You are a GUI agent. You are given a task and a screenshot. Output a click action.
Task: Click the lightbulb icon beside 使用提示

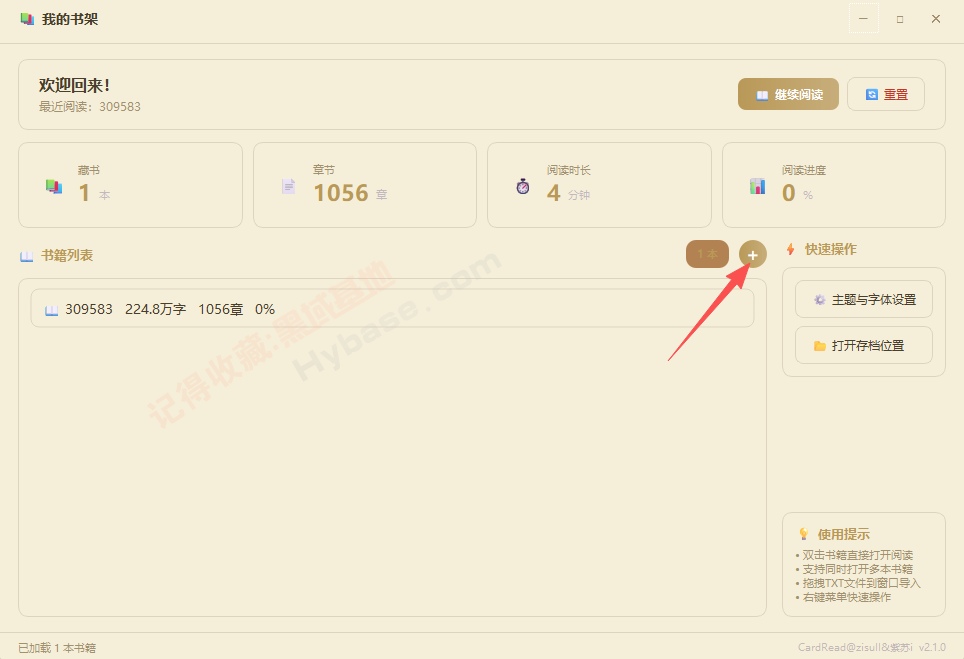click(804, 534)
